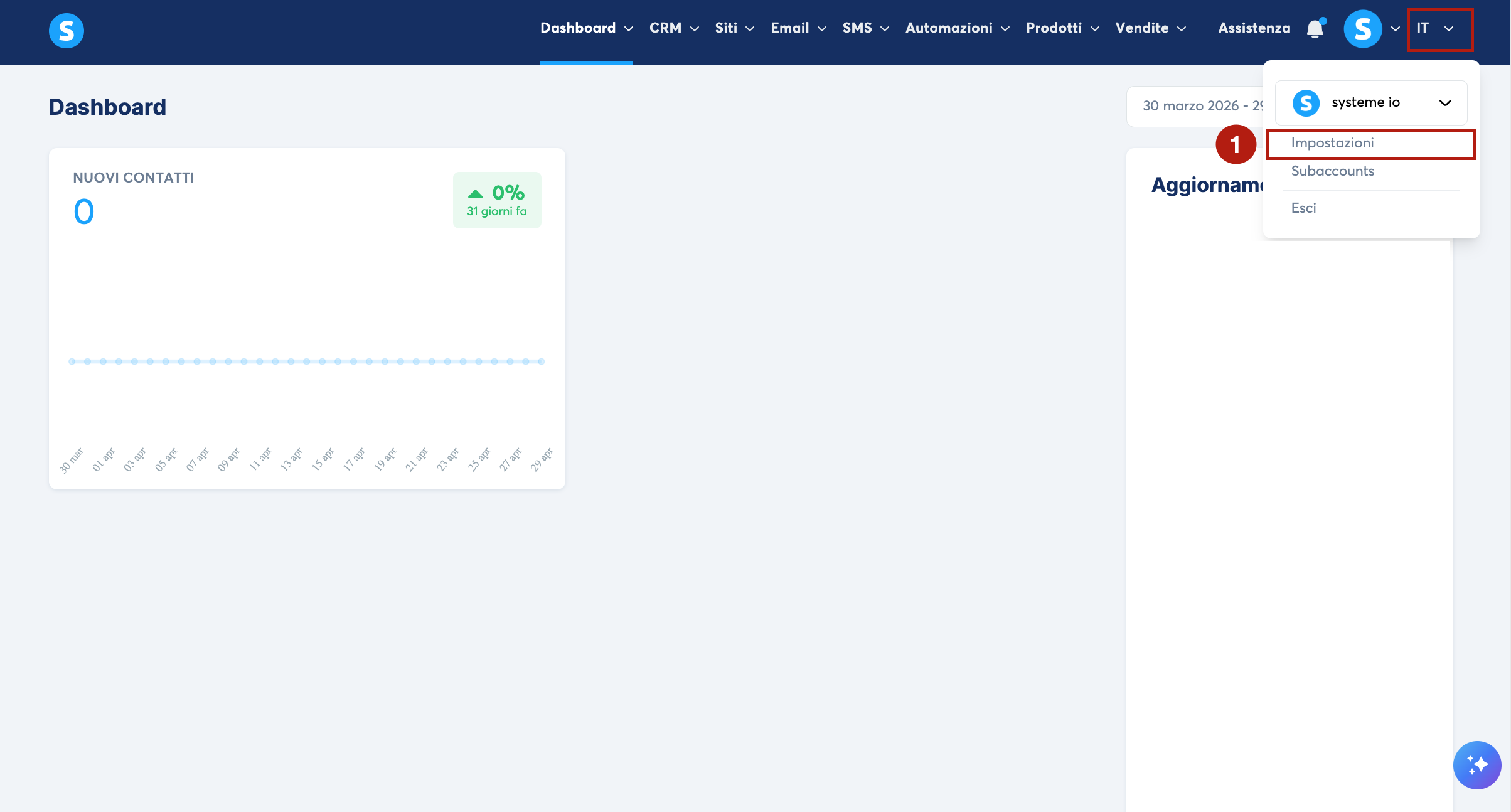Expand the Email menu chevron

click(822, 29)
